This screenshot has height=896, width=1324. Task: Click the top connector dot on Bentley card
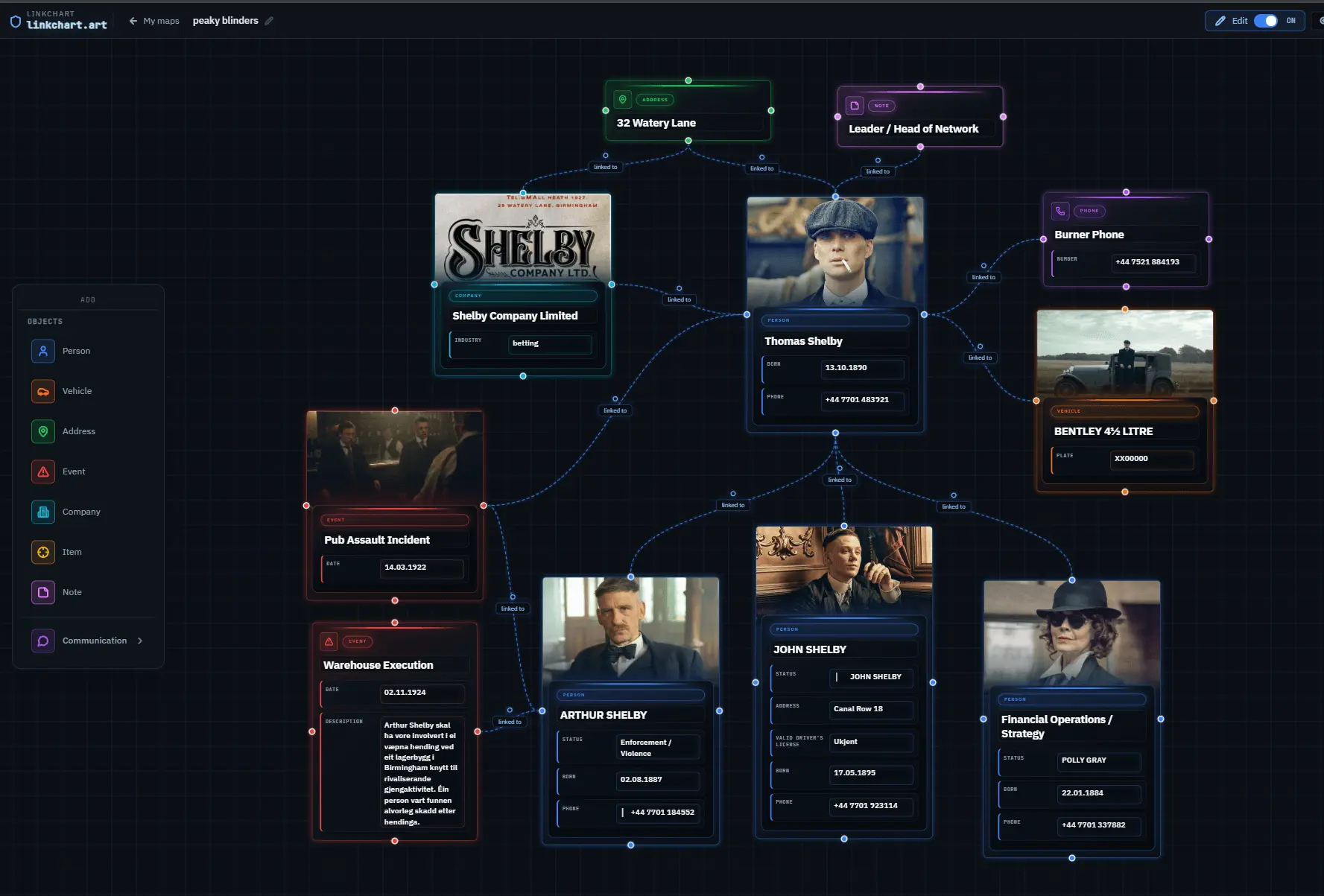[x=1125, y=309]
